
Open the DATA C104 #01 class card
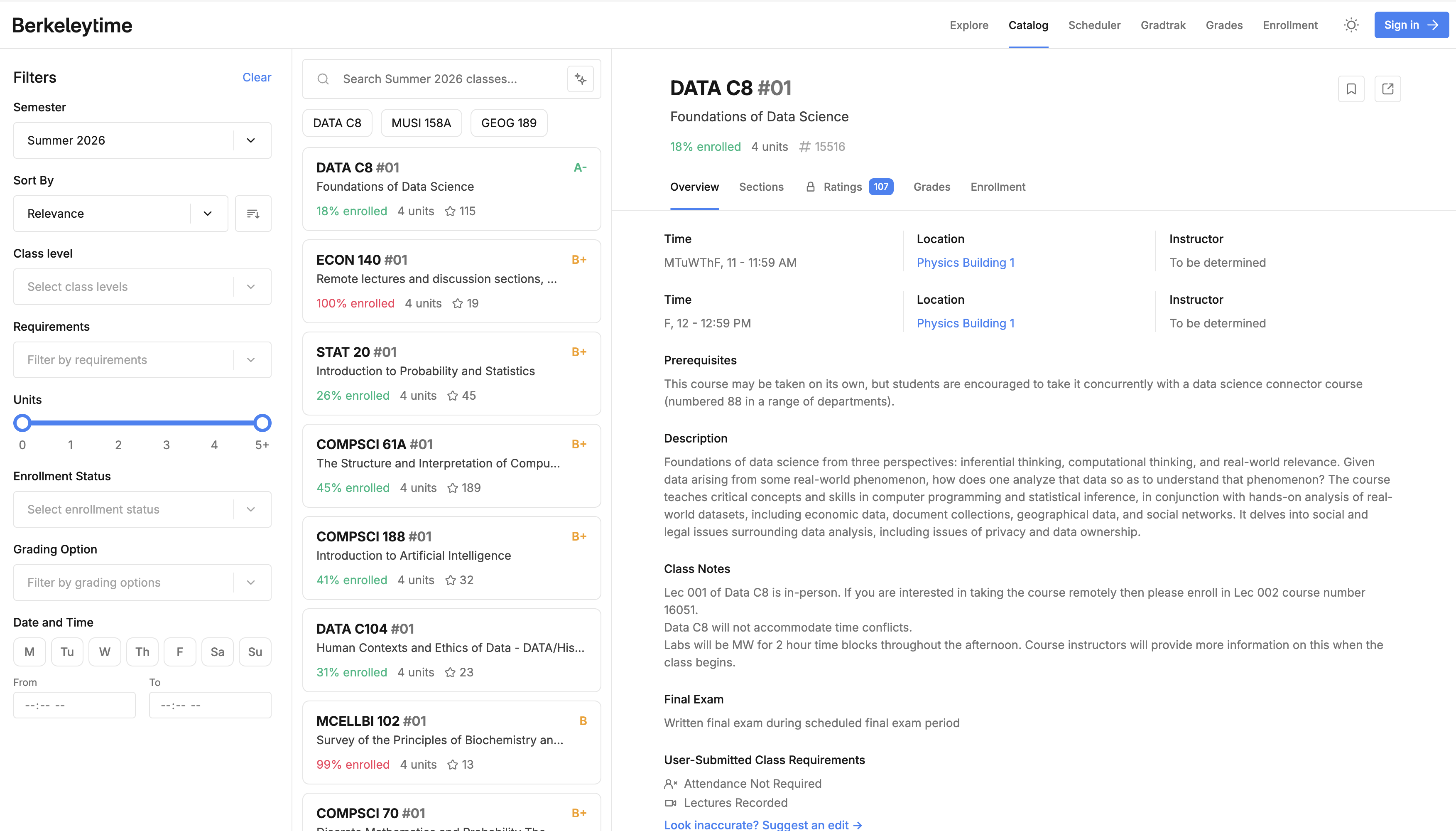(x=452, y=650)
